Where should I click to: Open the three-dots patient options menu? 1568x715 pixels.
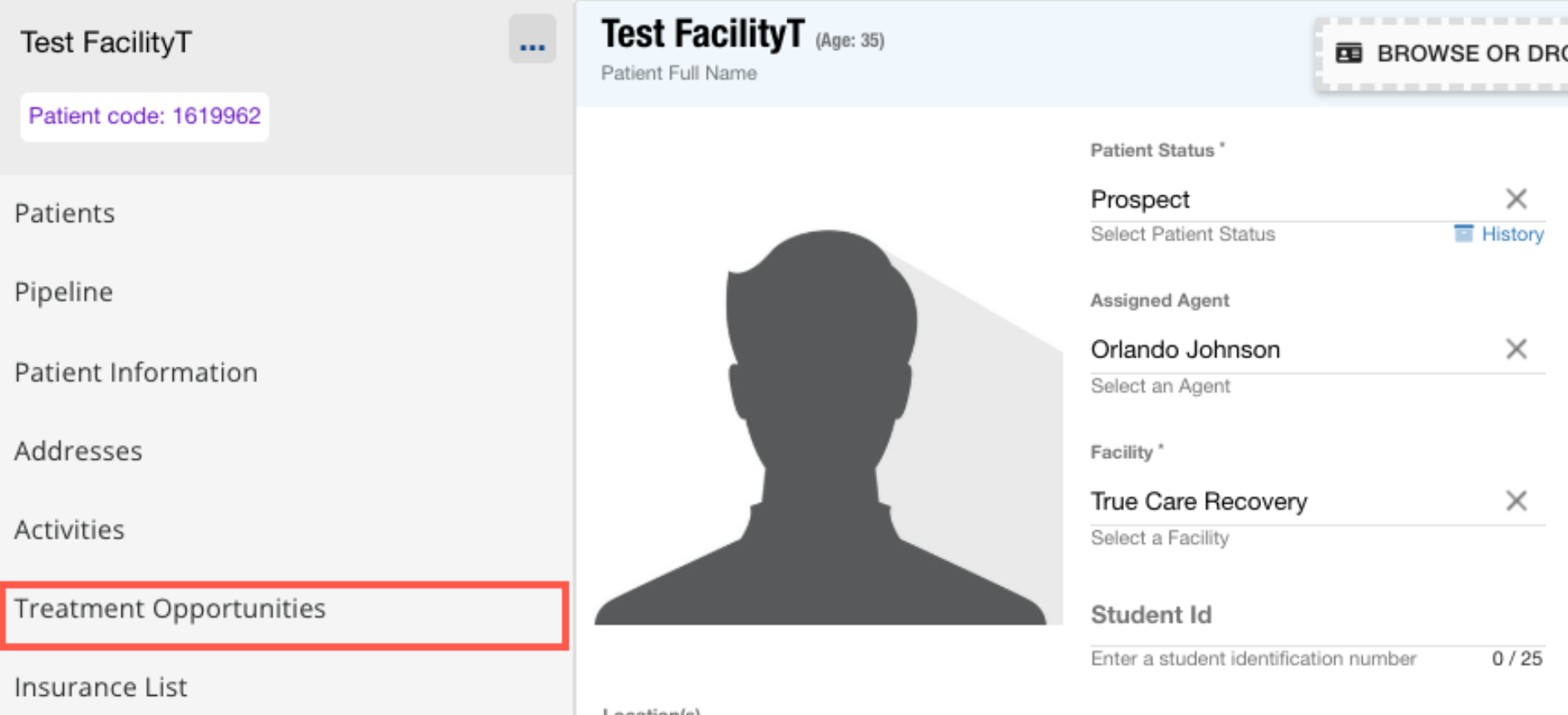click(532, 40)
